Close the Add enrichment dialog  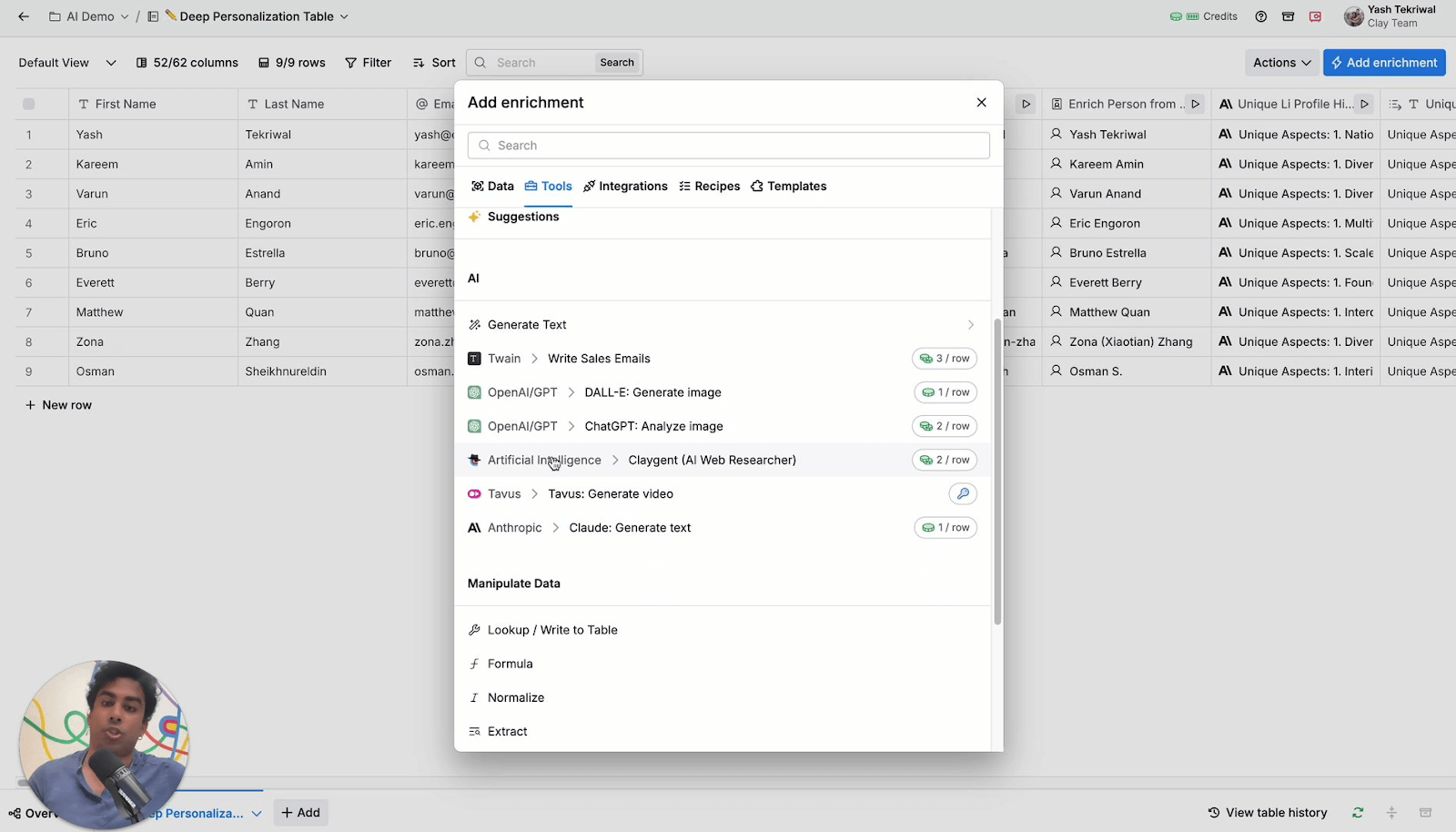click(981, 103)
